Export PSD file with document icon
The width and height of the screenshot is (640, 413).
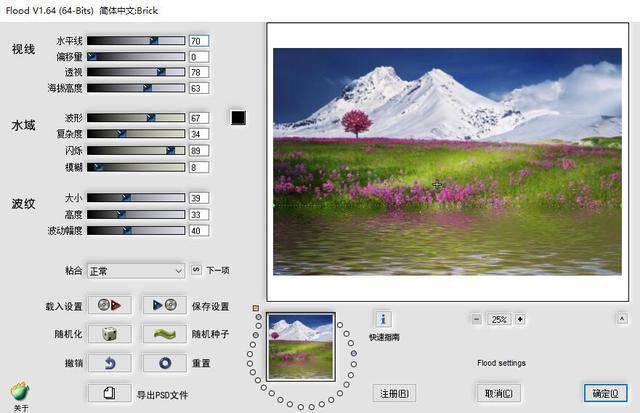(110, 393)
